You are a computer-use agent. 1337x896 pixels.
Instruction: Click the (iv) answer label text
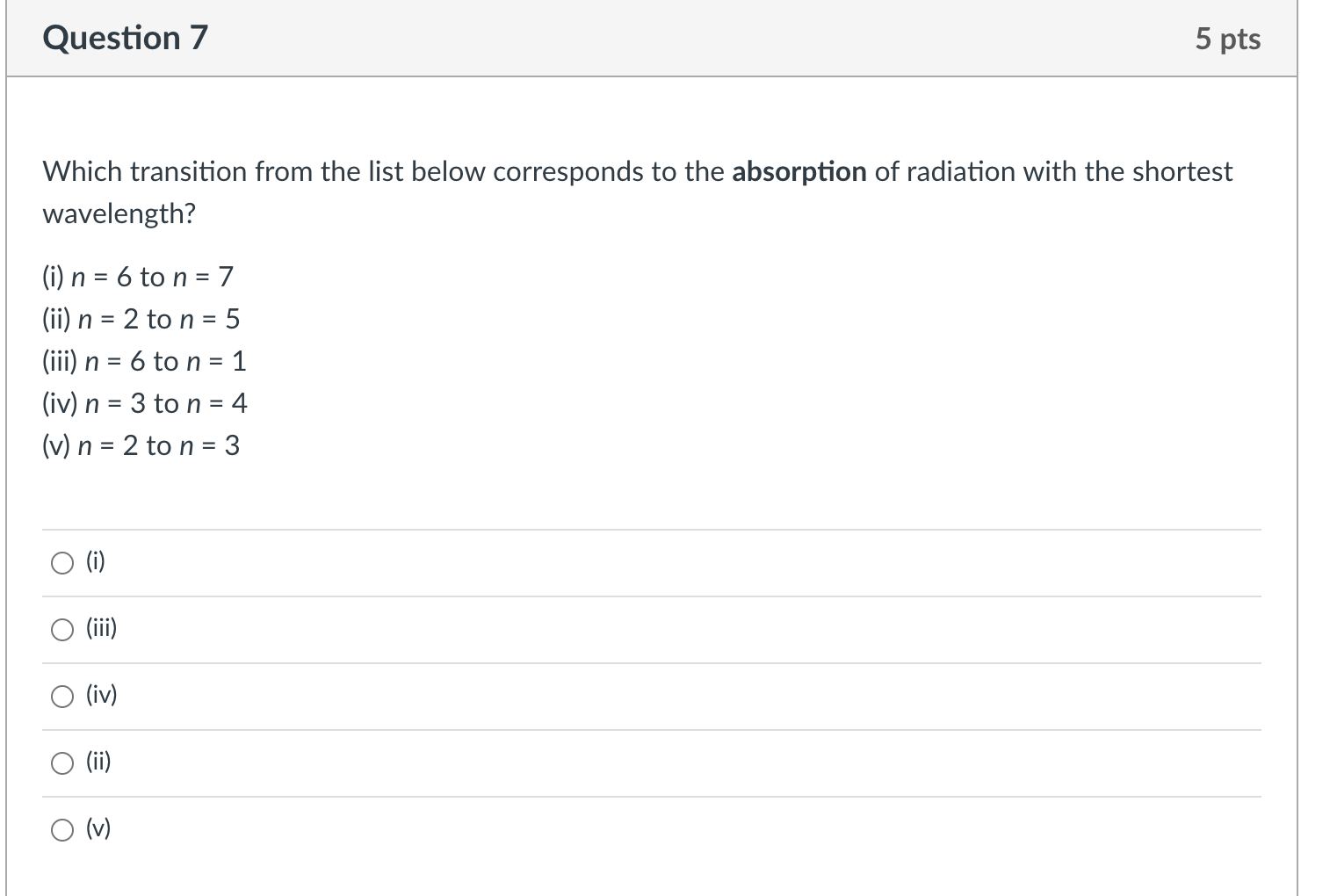click(x=101, y=695)
